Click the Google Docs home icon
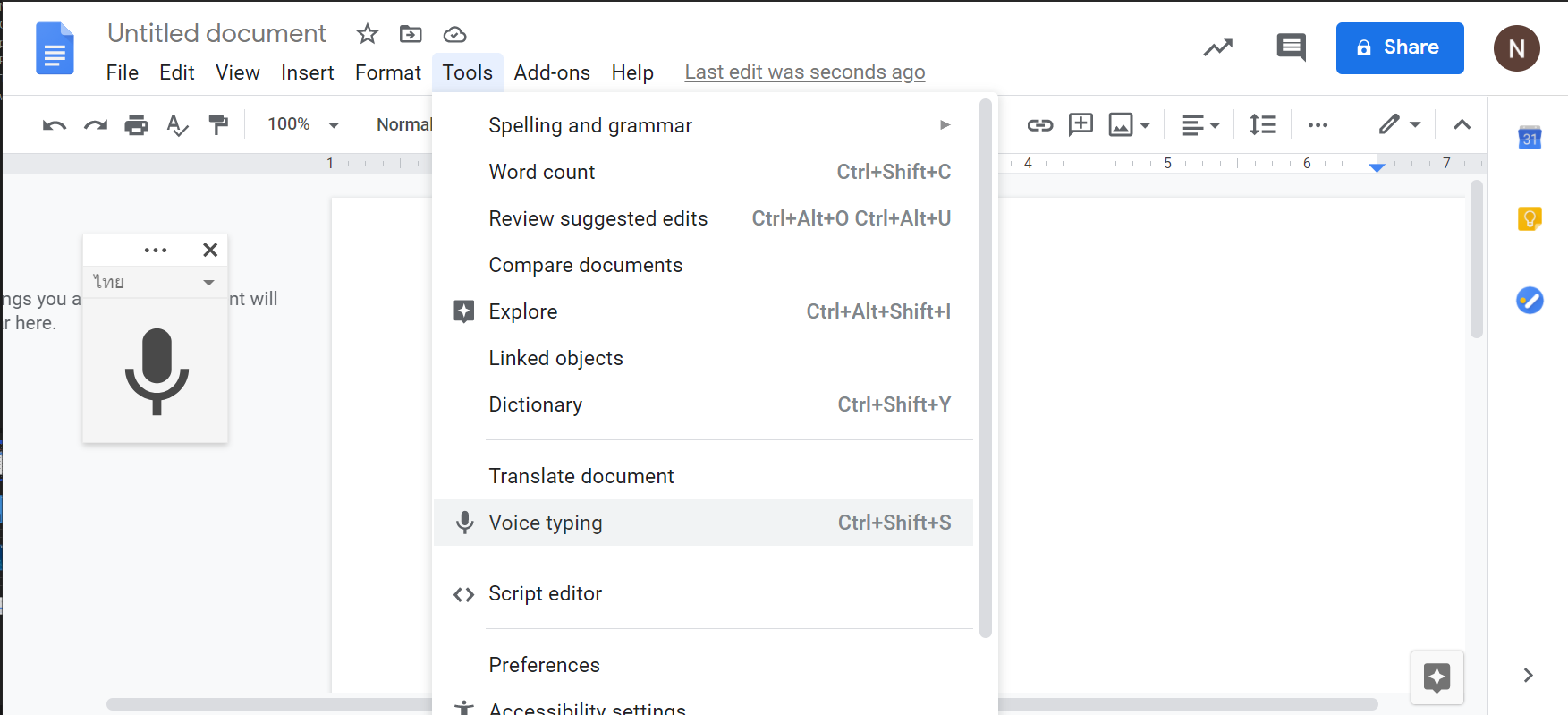 pyautogui.click(x=55, y=48)
